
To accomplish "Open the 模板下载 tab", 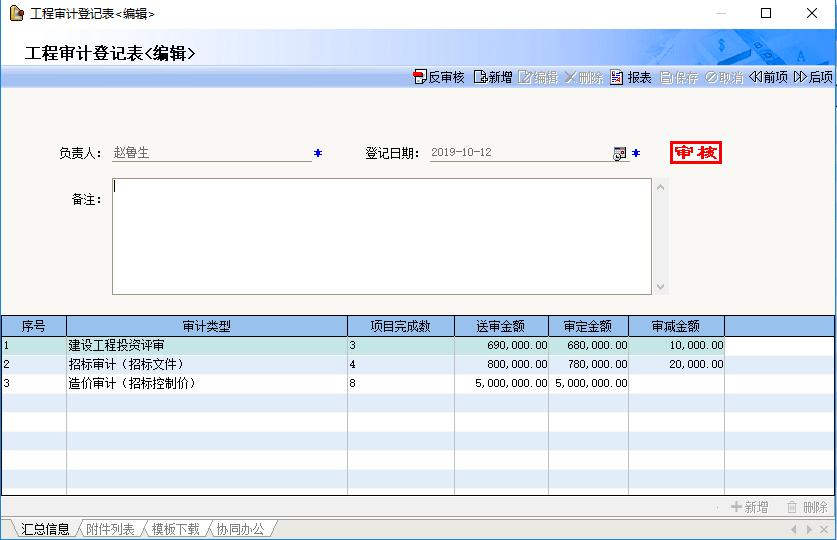I will coord(175,529).
